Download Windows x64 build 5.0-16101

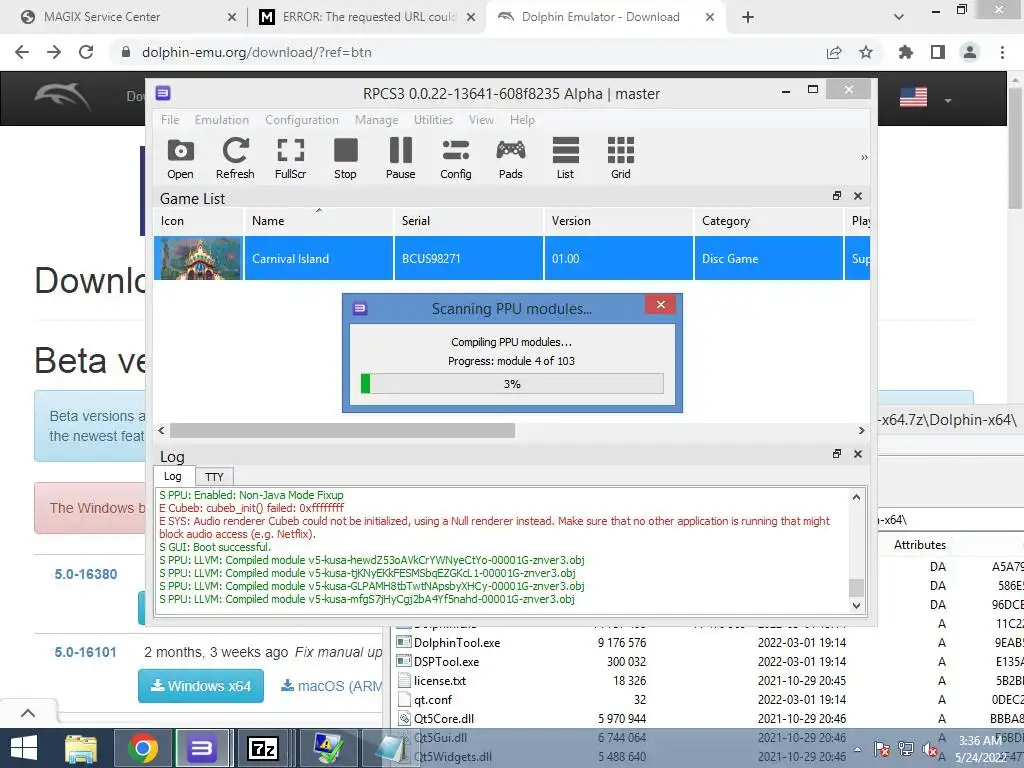[x=200, y=686]
